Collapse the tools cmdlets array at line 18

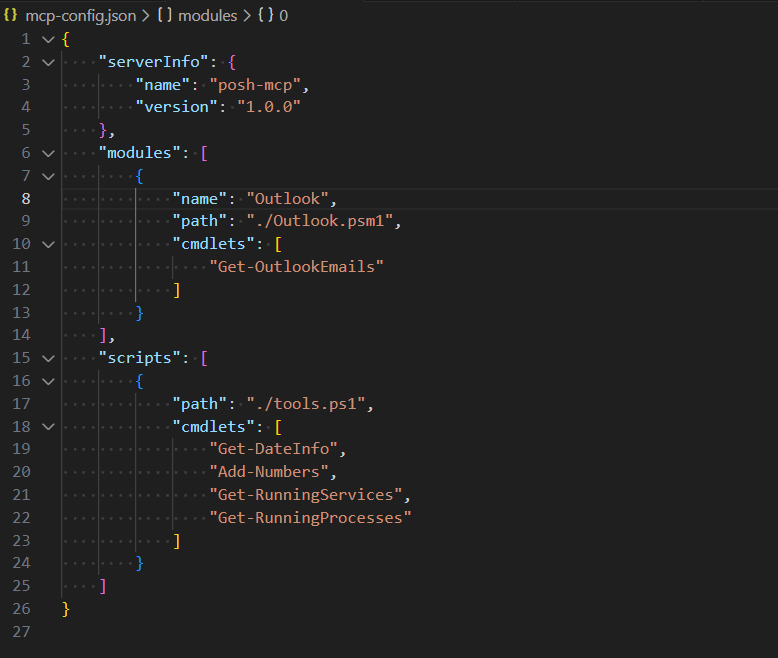[x=48, y=426]
